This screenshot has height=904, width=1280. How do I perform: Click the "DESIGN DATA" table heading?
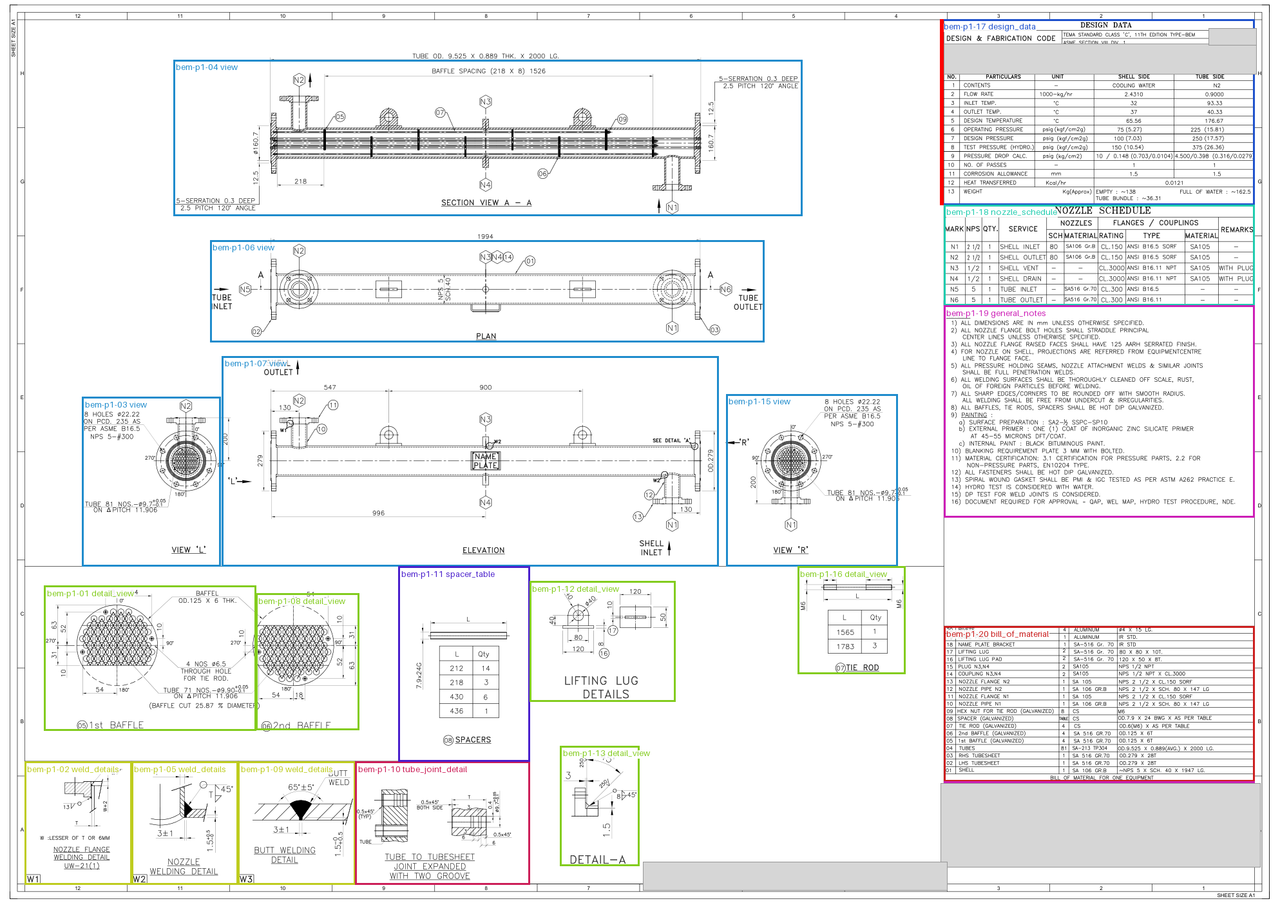1106,26
